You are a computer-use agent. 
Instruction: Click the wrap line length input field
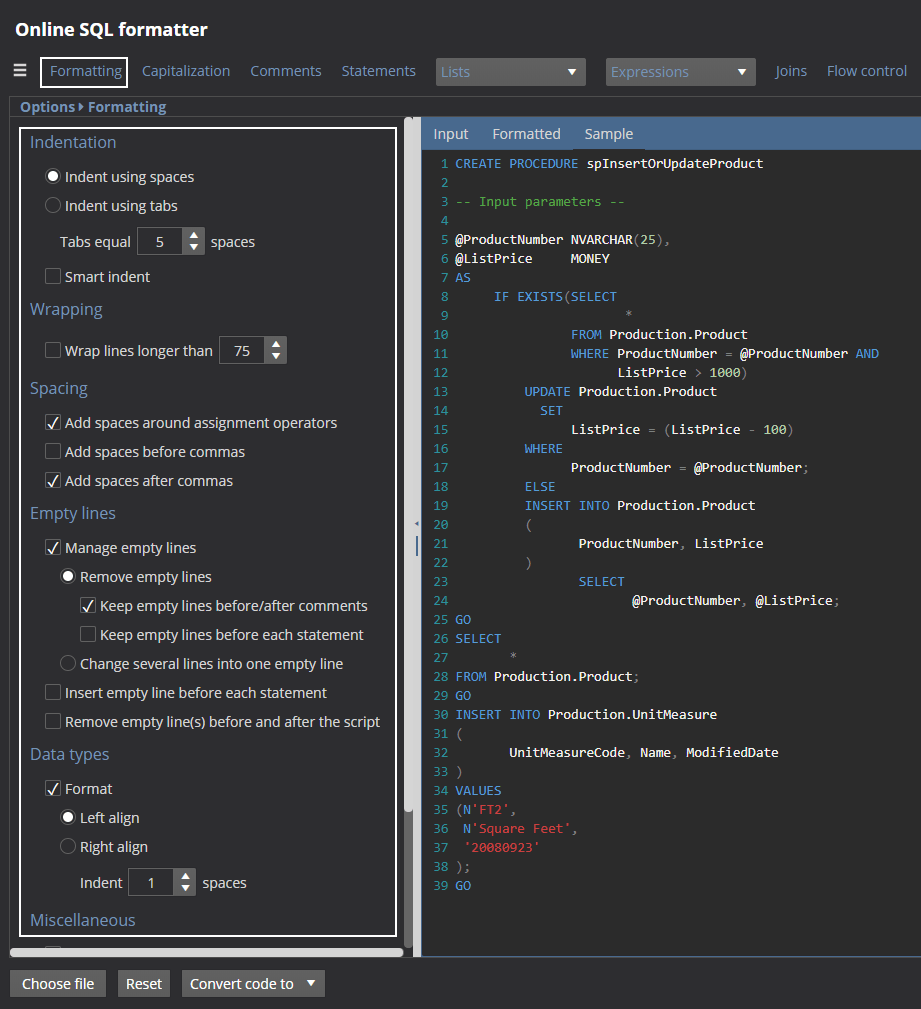pos(242,351)
